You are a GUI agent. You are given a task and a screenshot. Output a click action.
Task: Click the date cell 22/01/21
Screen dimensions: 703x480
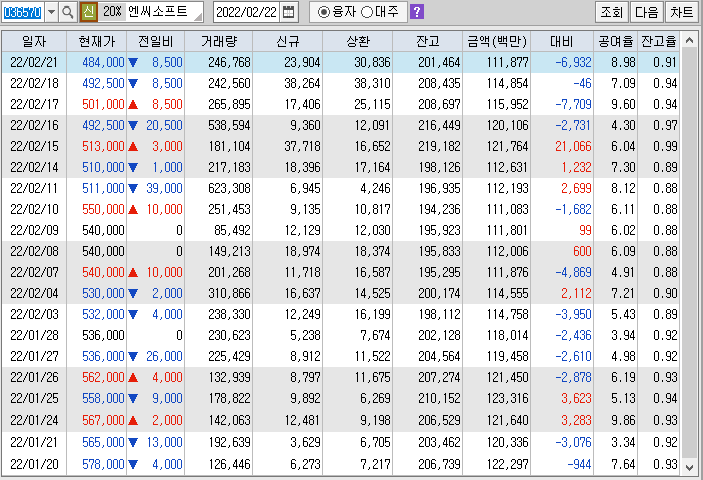(34, 442)
